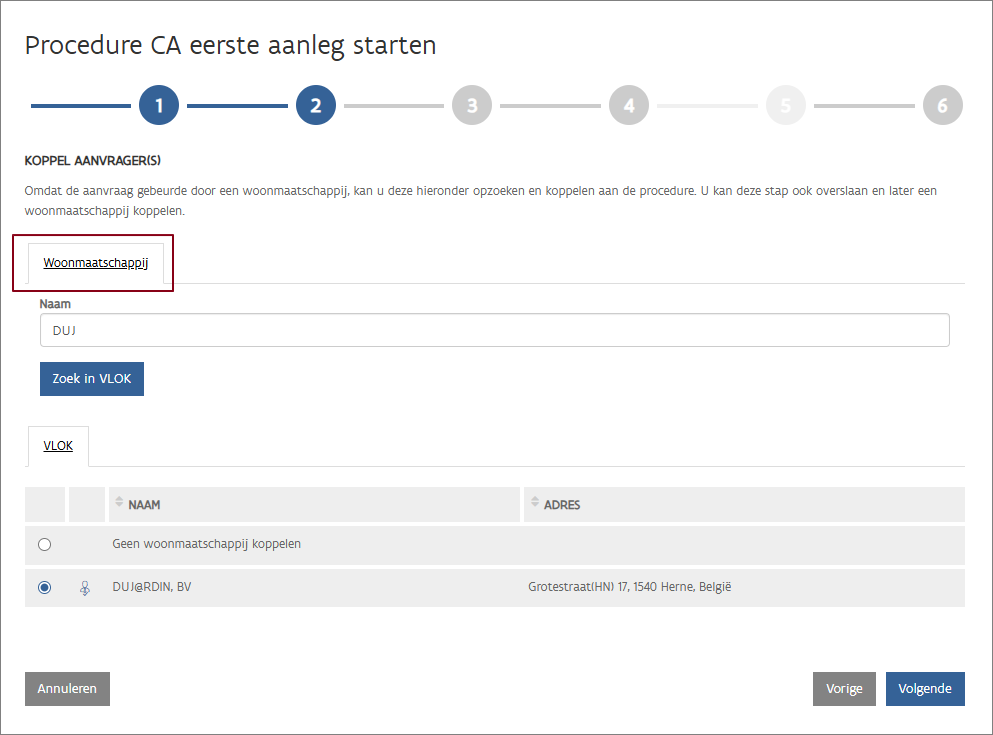The height and width of the screenshot is (735, 993).
Task: Select the faded step 5 circle
Action: click(x=786, y=105)
